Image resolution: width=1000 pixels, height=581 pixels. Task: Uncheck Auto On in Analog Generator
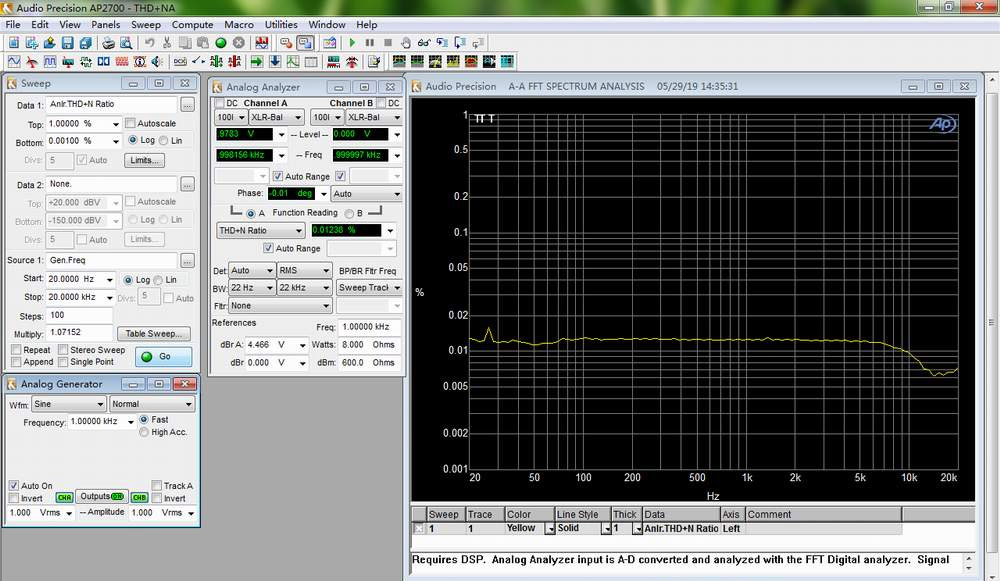[x=14, y=486]
